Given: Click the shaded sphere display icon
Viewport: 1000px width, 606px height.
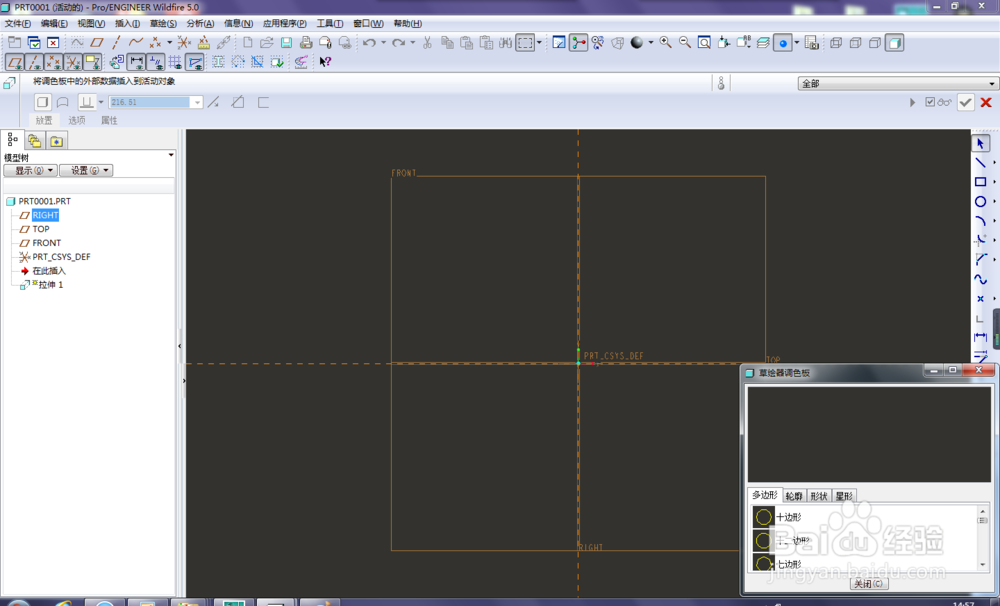Looking at the screenshot, I should [x=636, y=43].
